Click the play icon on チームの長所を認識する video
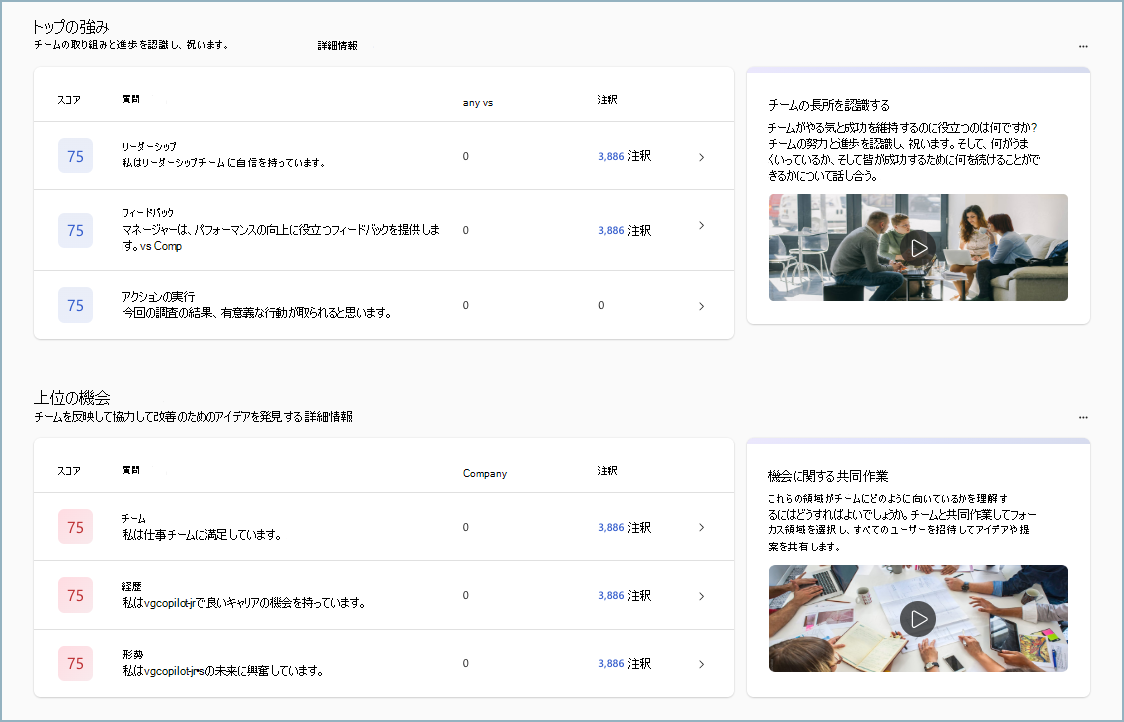Screen dimensions: 1124x722 918,247
